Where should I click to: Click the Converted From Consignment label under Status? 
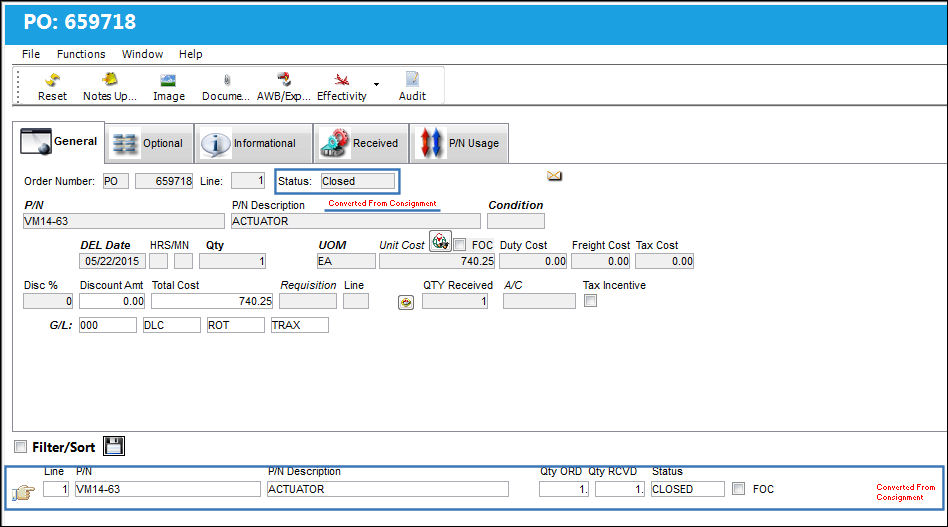[382, 204]
